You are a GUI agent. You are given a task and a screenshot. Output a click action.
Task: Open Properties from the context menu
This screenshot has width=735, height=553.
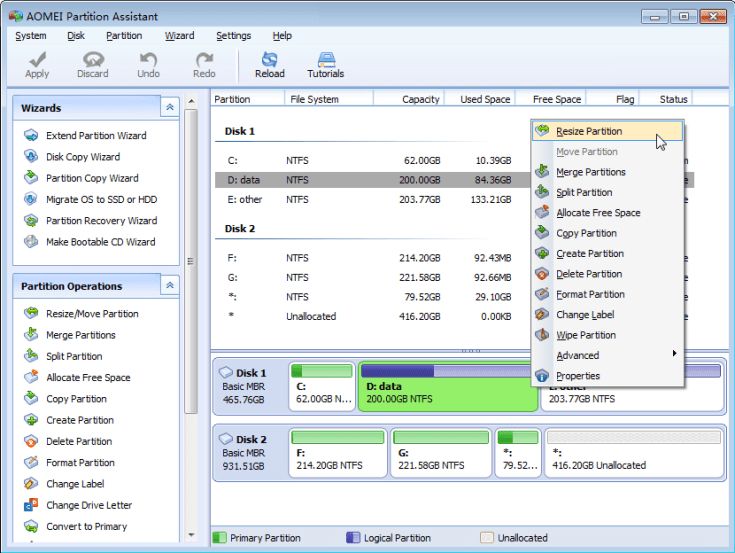click(x=608, y=376)
